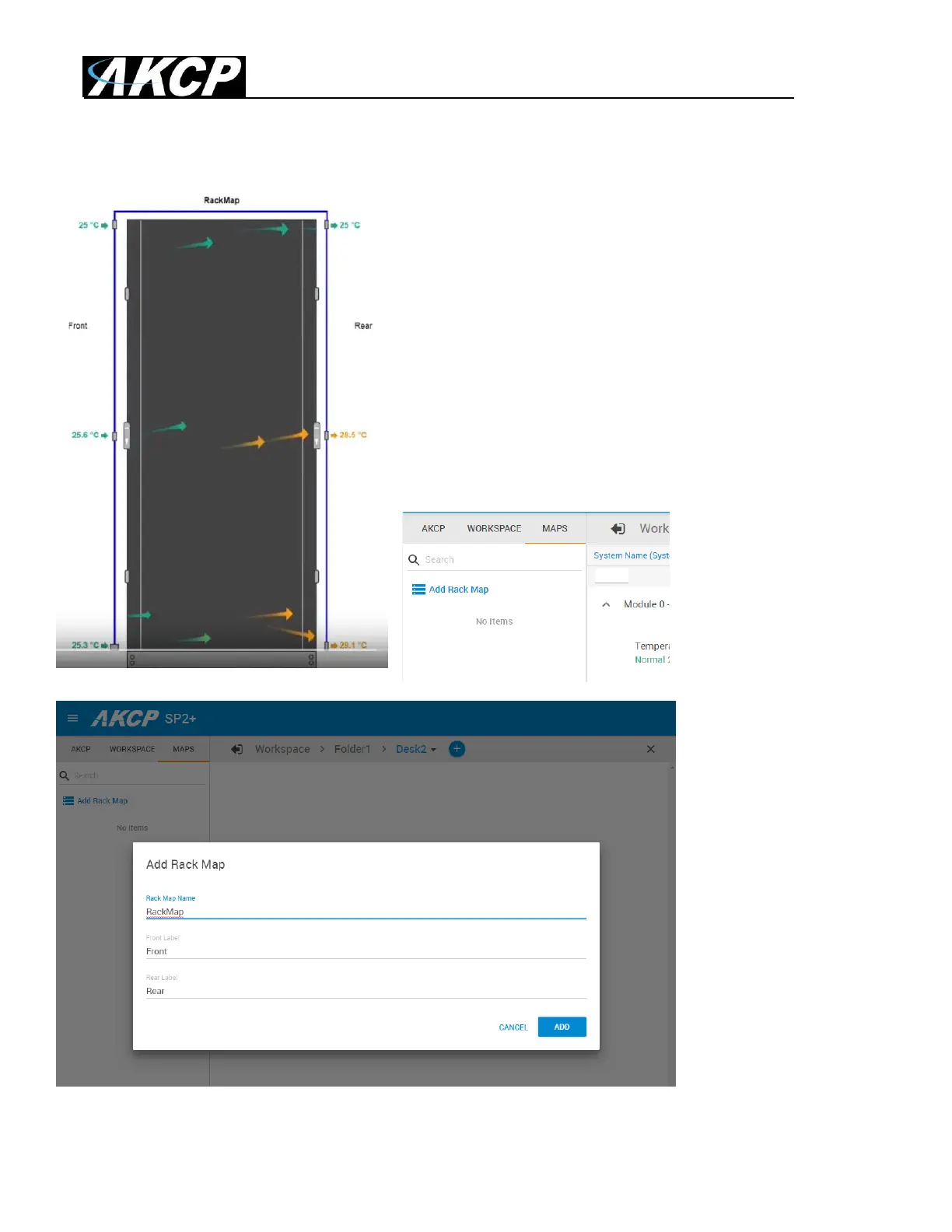Click the 25.6 °C temperature reading
Image resolution: width=952 pixels, height=1232 pixels.
86,435
